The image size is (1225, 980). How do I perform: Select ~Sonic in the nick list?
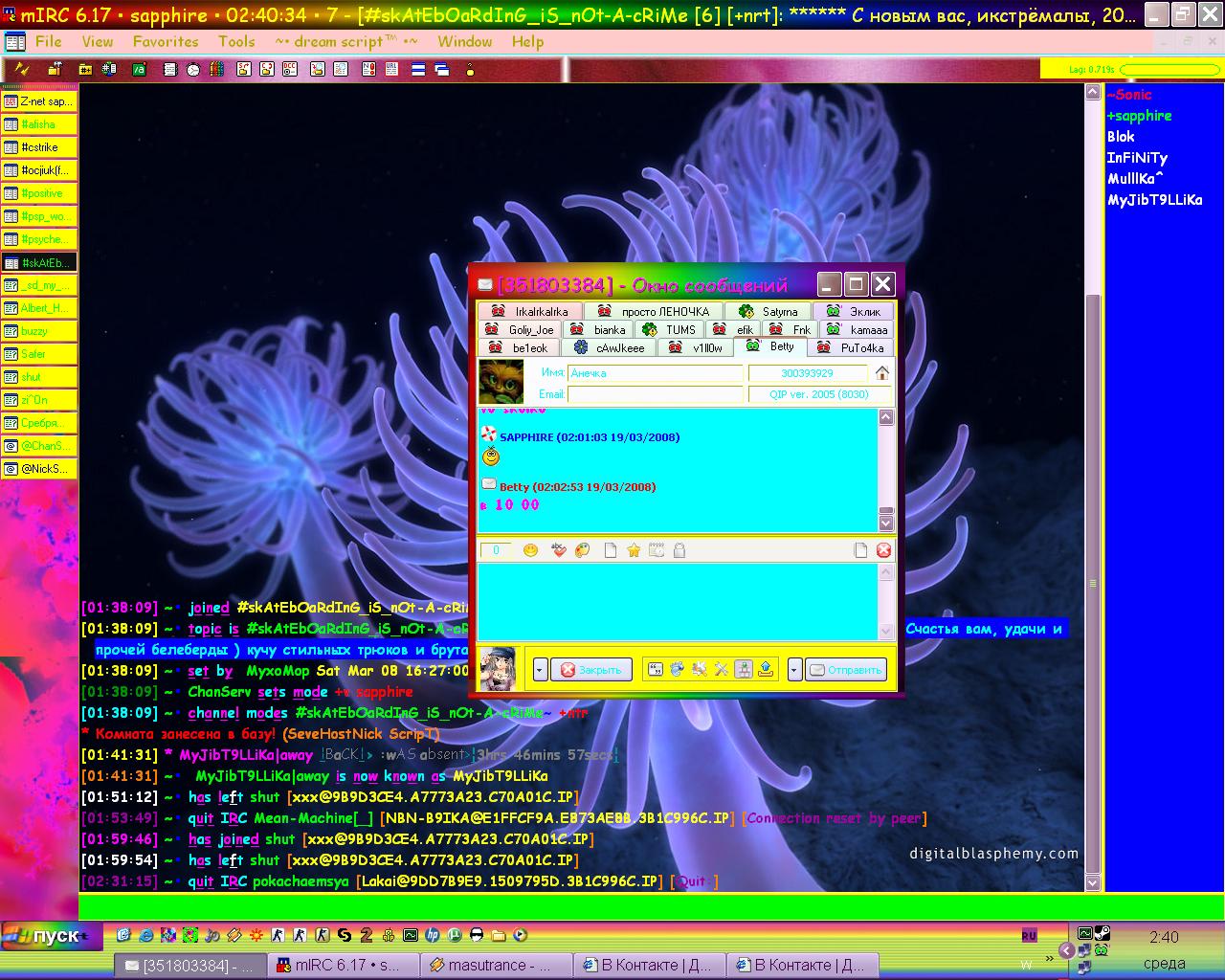click(x=1129, y=95)
